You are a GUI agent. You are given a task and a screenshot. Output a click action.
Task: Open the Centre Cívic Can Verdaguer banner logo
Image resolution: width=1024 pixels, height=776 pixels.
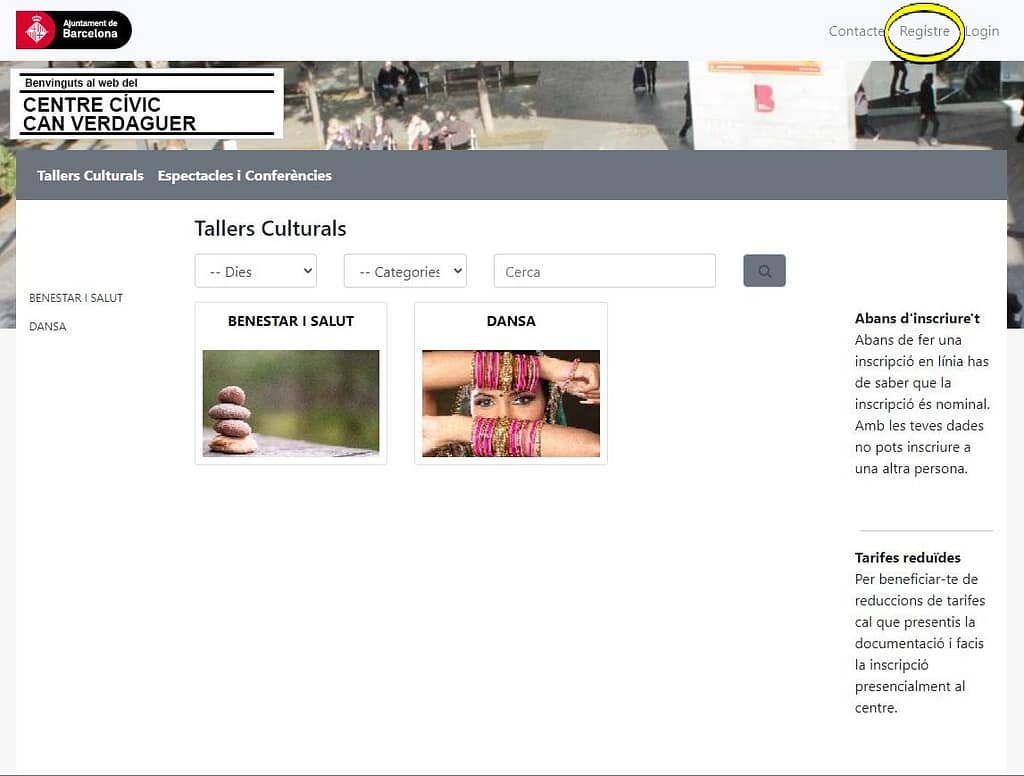pos(146,104)
